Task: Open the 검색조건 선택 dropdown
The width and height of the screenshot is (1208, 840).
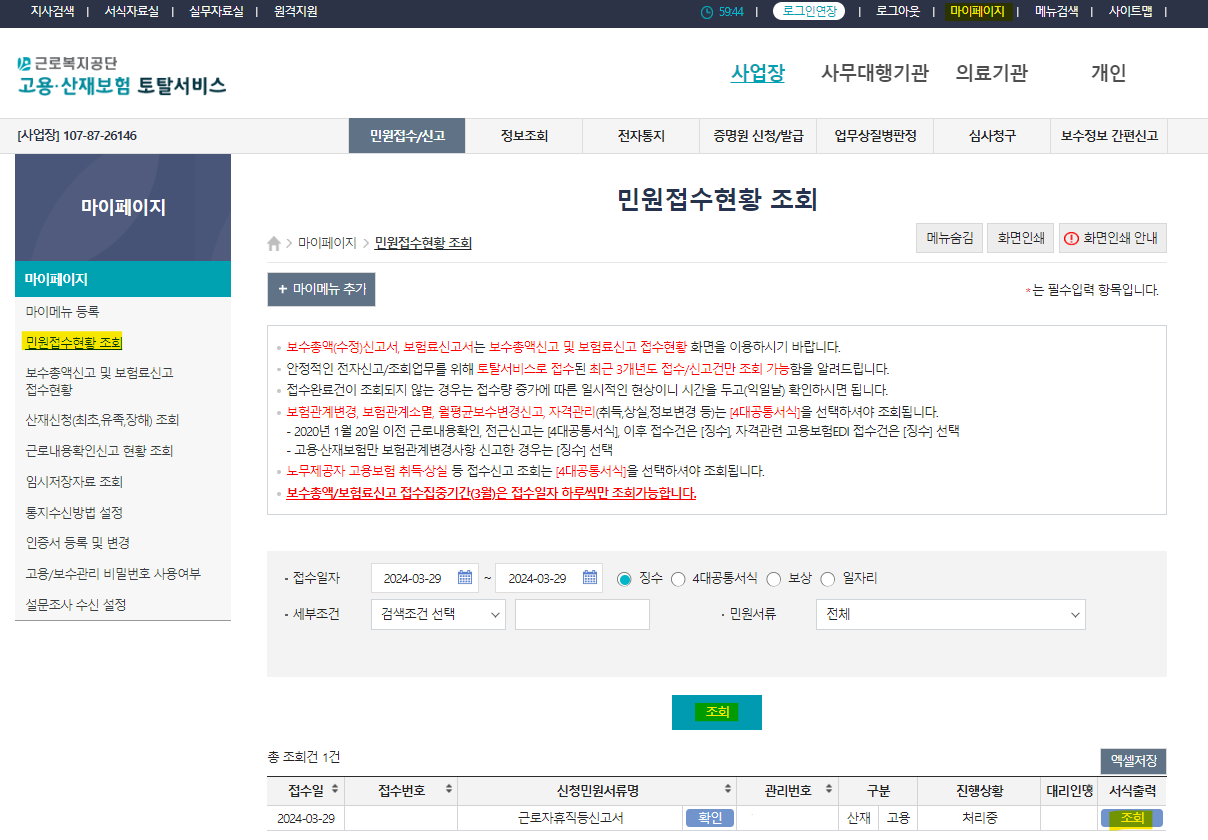Action: coord(438,614)
